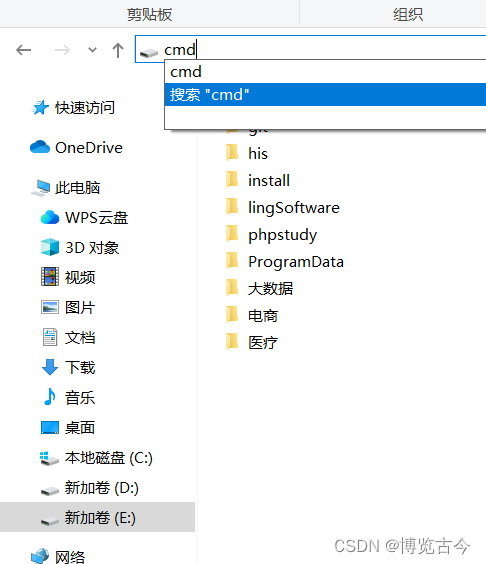Click the 新加卷 (D:) drive icon

(x=50, y=491)
